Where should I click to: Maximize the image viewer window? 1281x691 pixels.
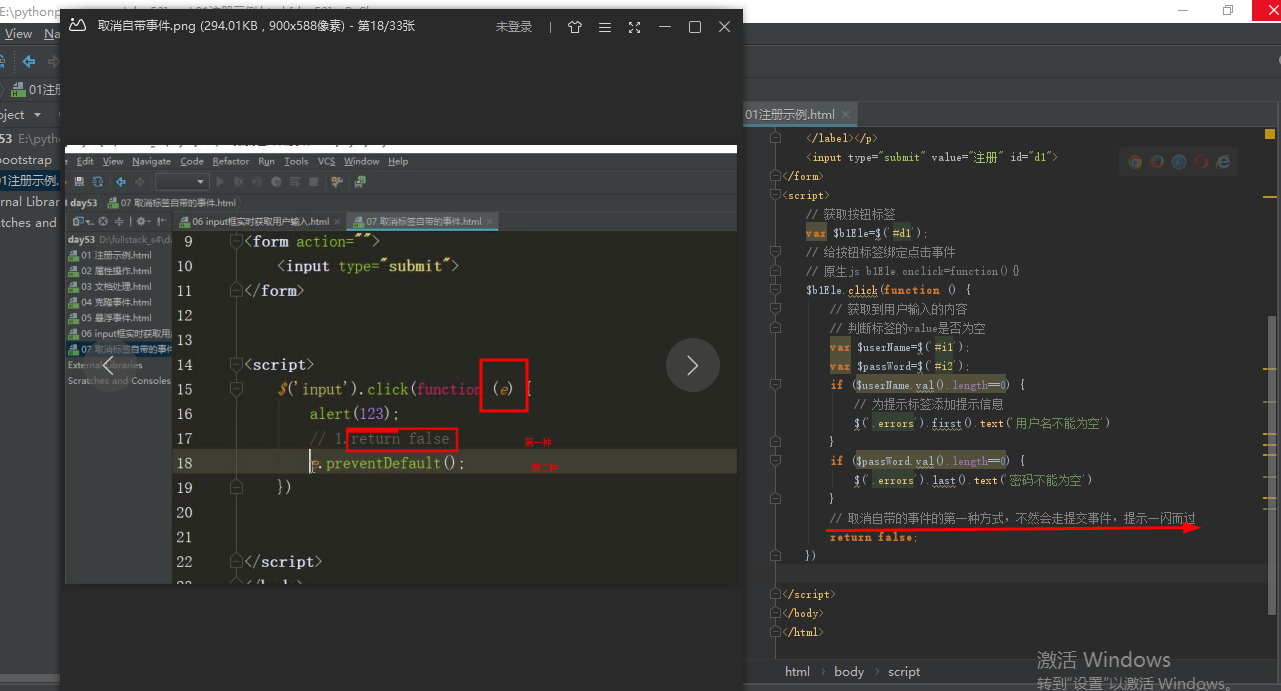(x=695, y=27)
